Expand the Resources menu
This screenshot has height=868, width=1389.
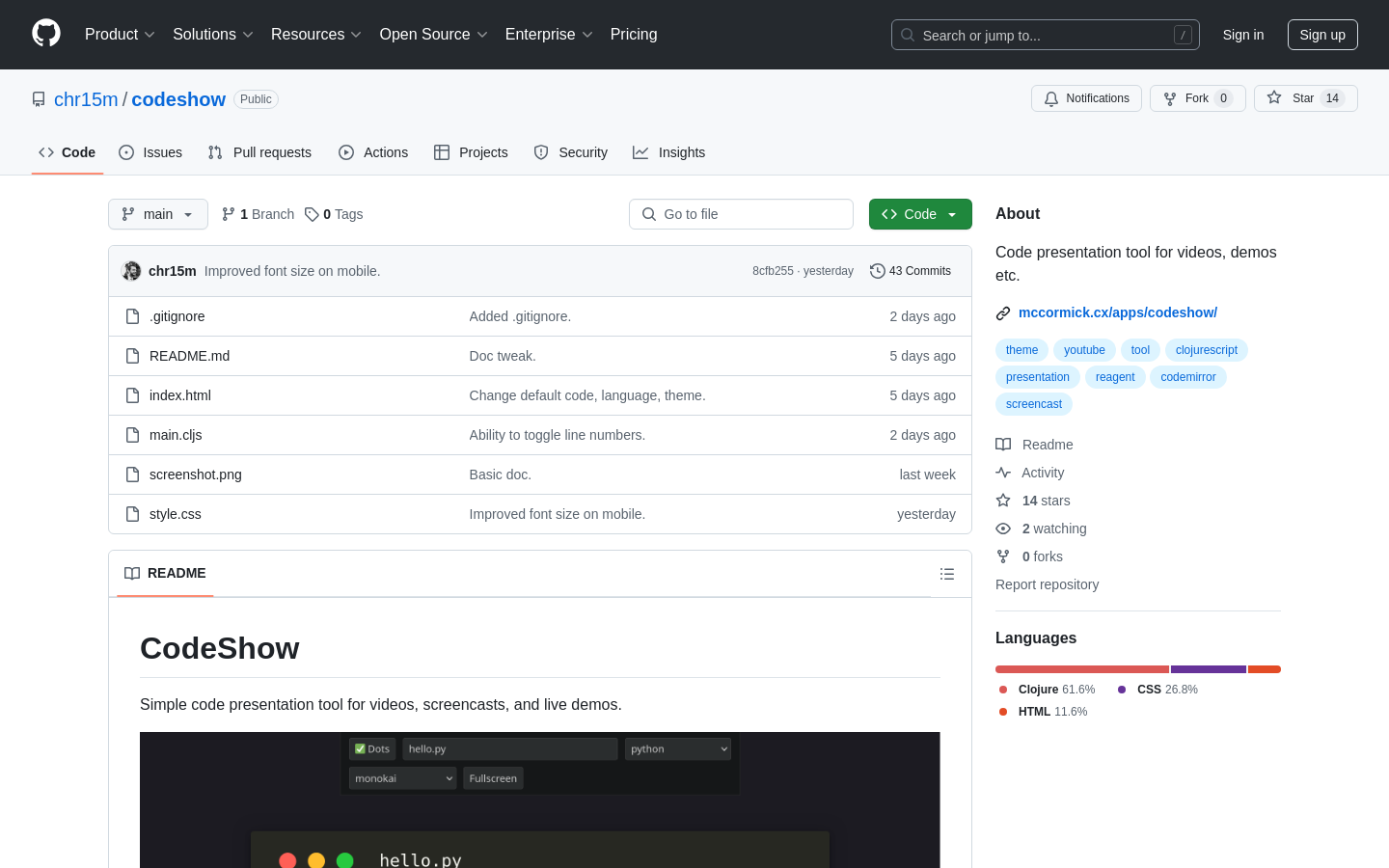(x=316, y=34)
